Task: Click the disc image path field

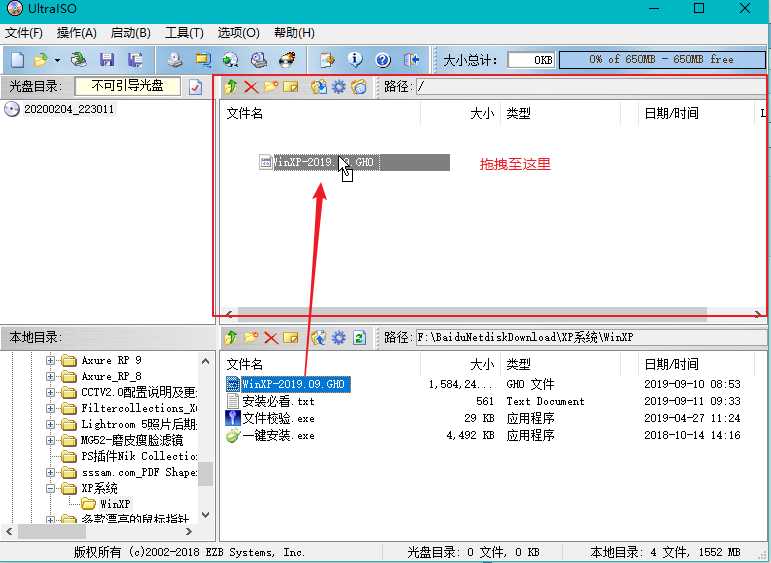Action: [591, 87]
